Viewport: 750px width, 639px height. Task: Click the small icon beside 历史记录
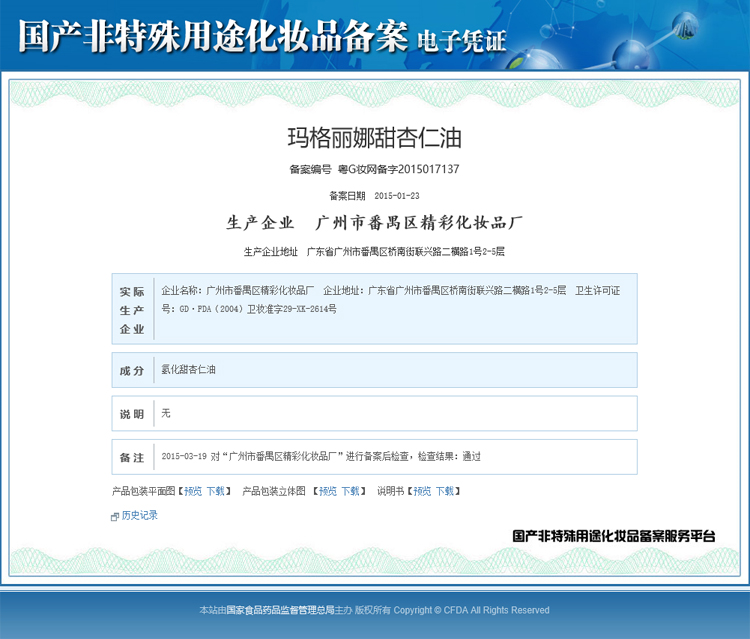tap(115, 517)
